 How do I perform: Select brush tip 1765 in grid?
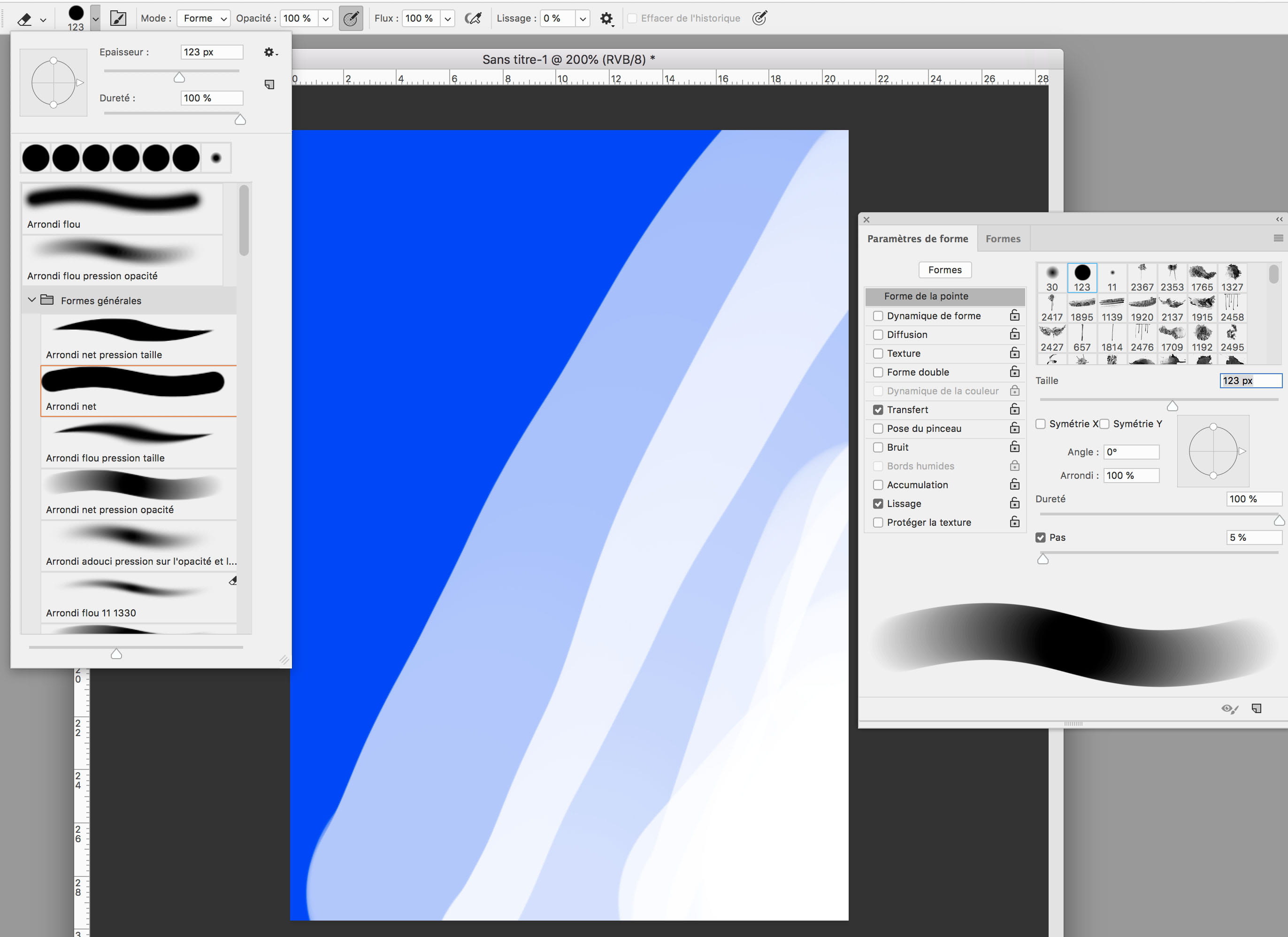tap(1202, 278)
